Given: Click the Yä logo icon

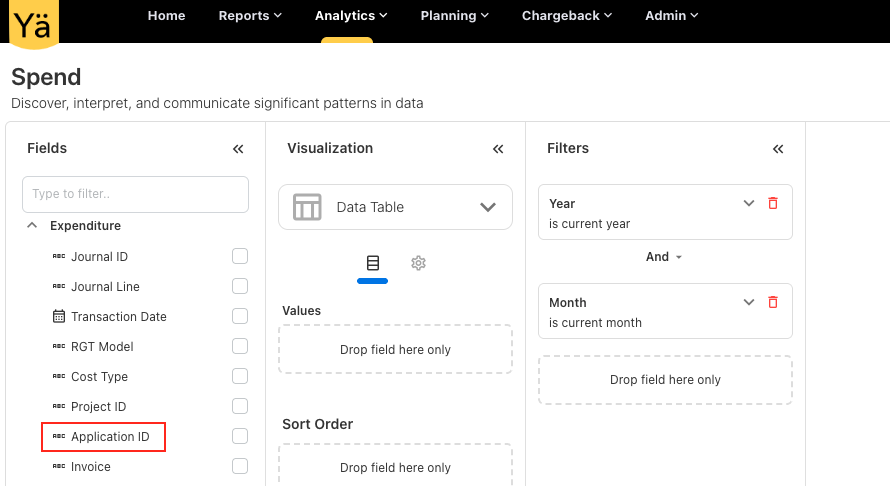Looking at the screenshot, I should pos(34,22).
